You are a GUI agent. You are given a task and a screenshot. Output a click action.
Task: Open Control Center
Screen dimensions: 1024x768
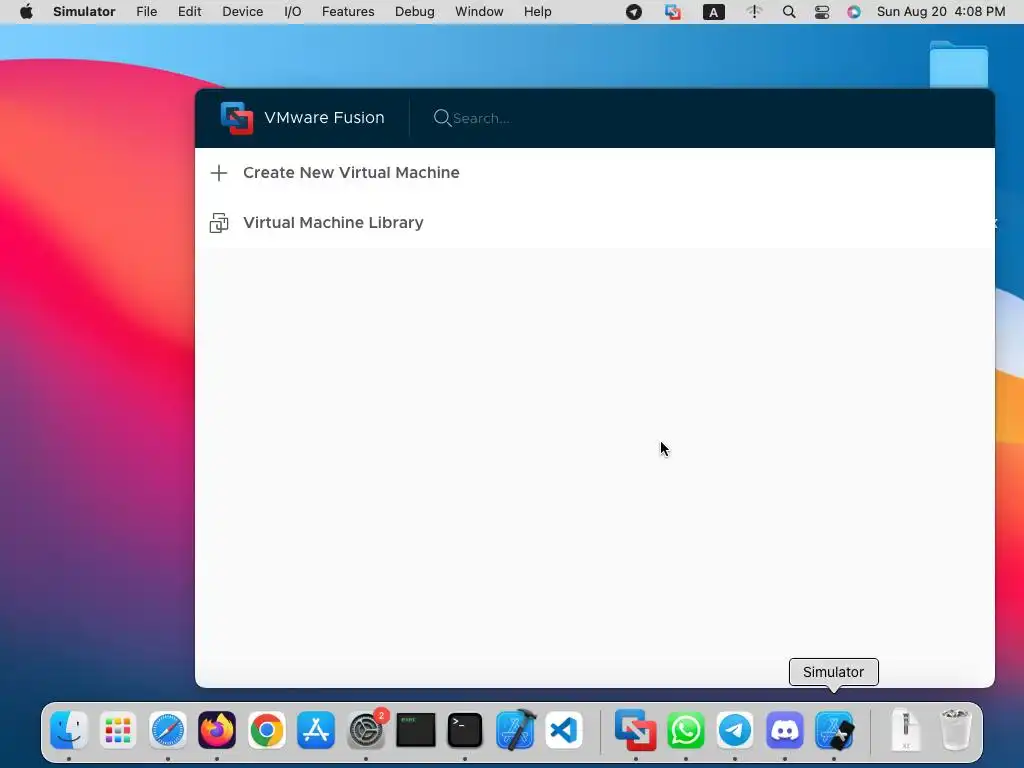point(822,12)
